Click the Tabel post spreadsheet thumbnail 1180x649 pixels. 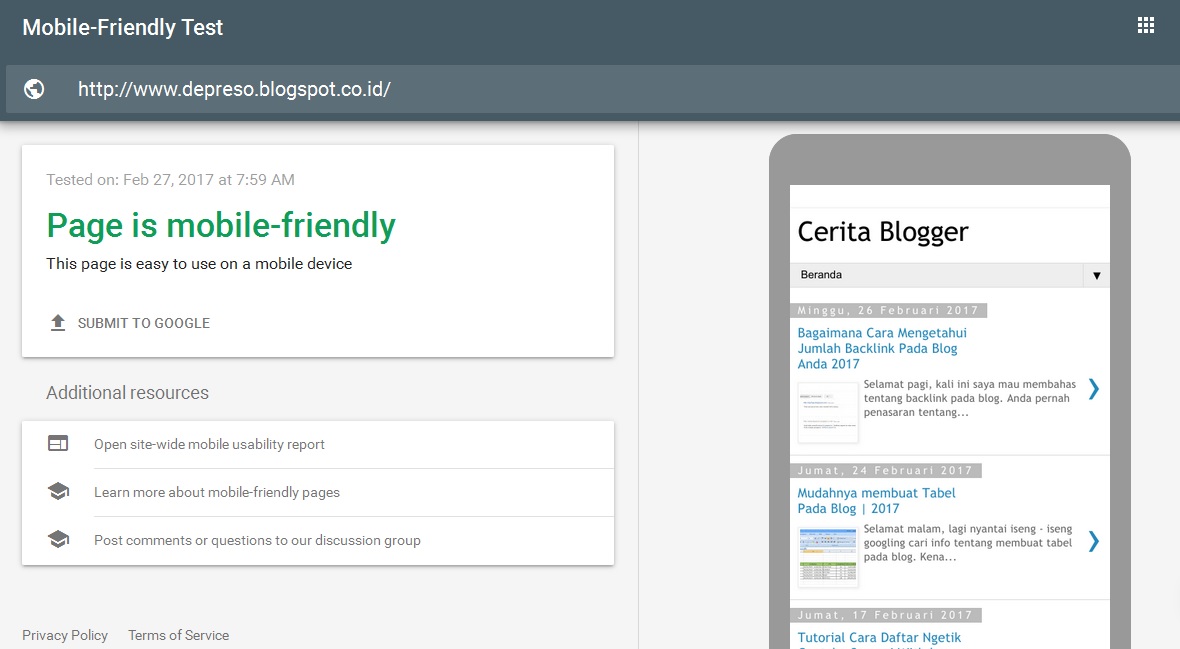pyautogui.click(x=828, y=557)
